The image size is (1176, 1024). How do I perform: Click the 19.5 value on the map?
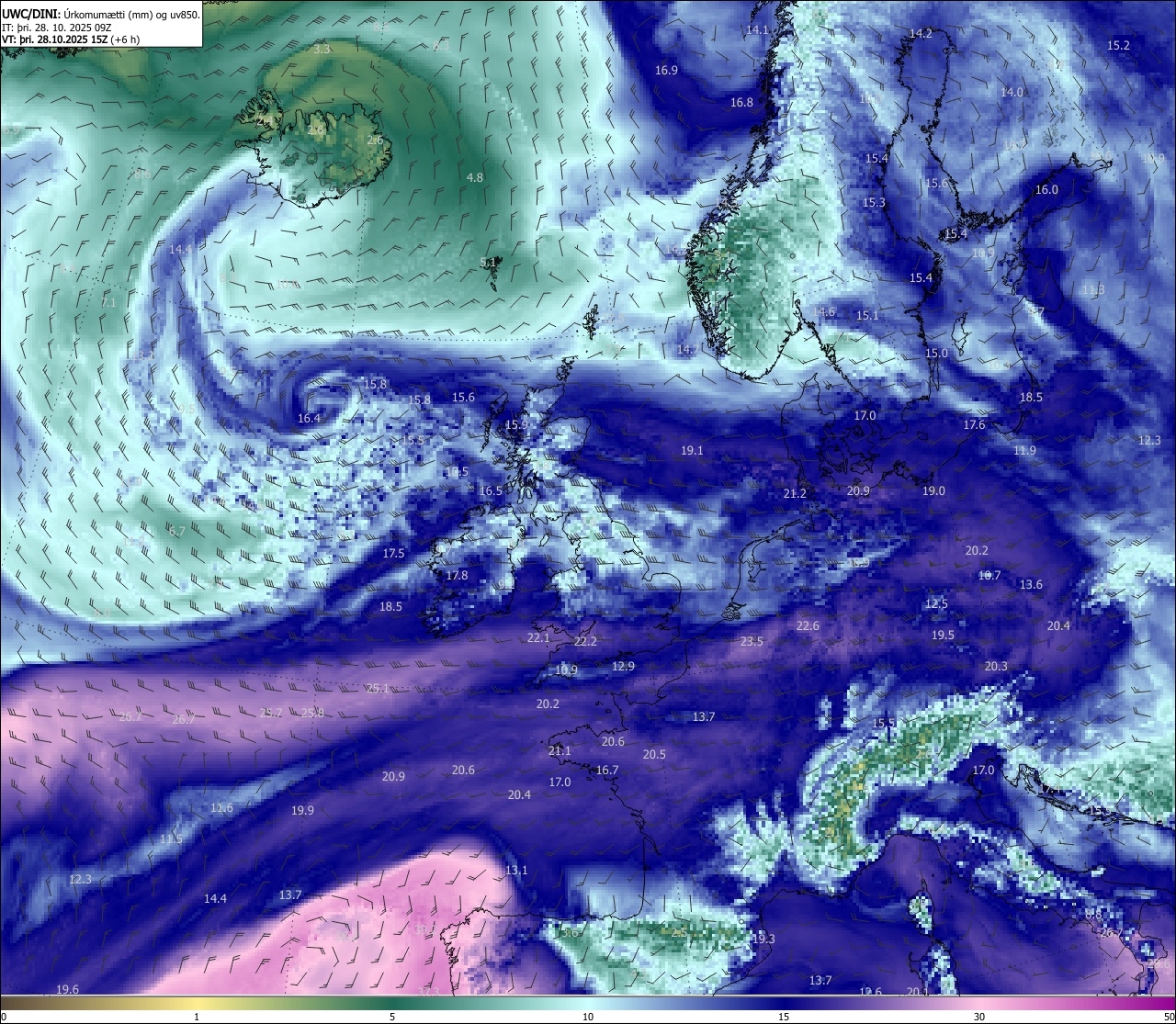point(943,636)
